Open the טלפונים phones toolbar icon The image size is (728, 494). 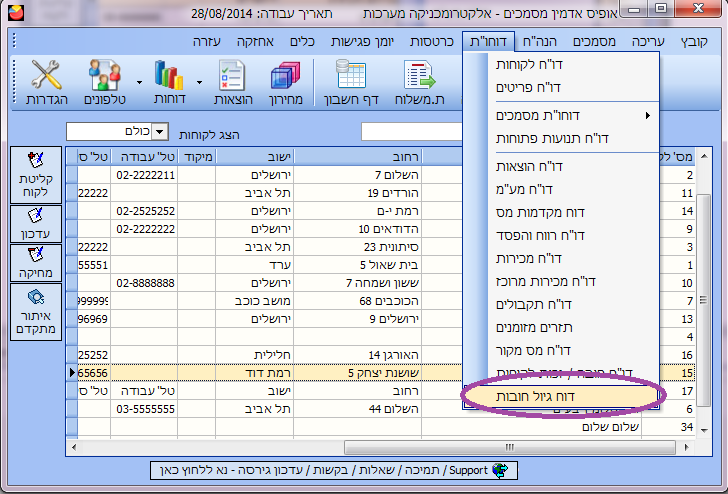tap(105, 82)
